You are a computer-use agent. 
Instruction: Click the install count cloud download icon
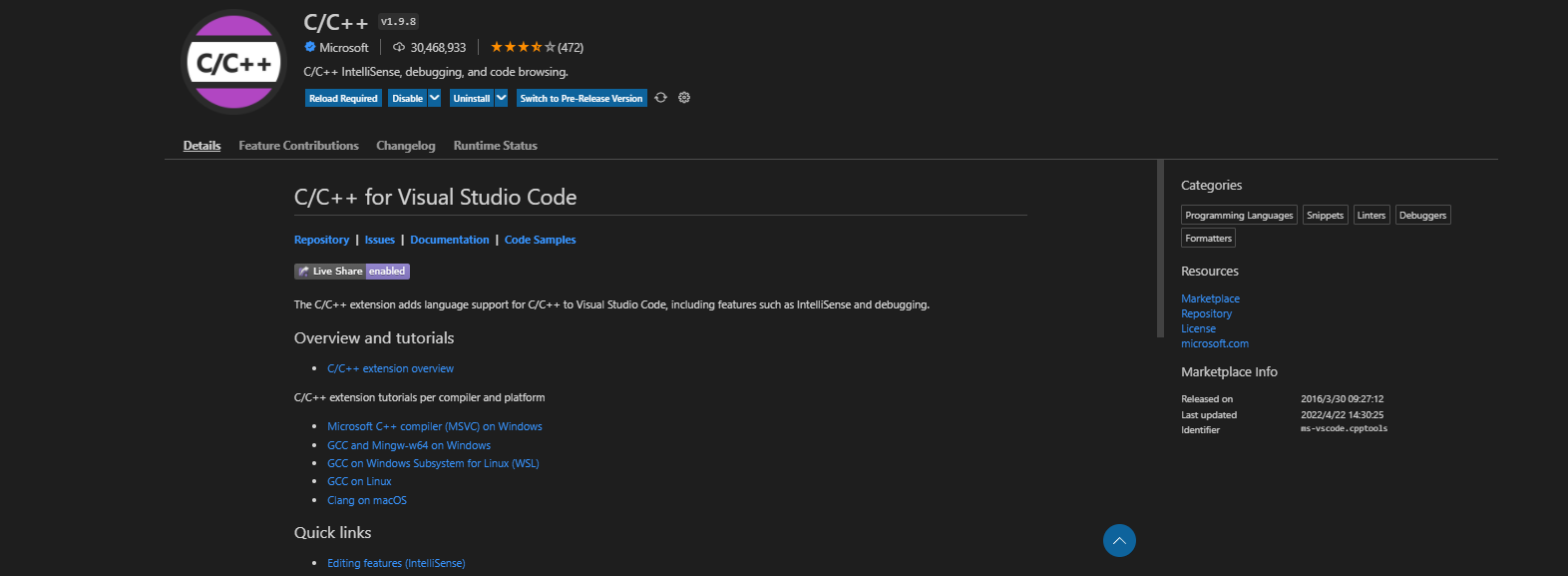point(399,47)
